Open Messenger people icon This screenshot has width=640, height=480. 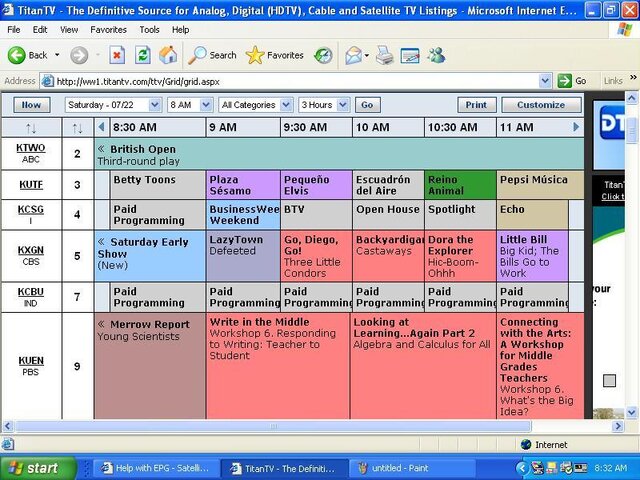(436, 55)
